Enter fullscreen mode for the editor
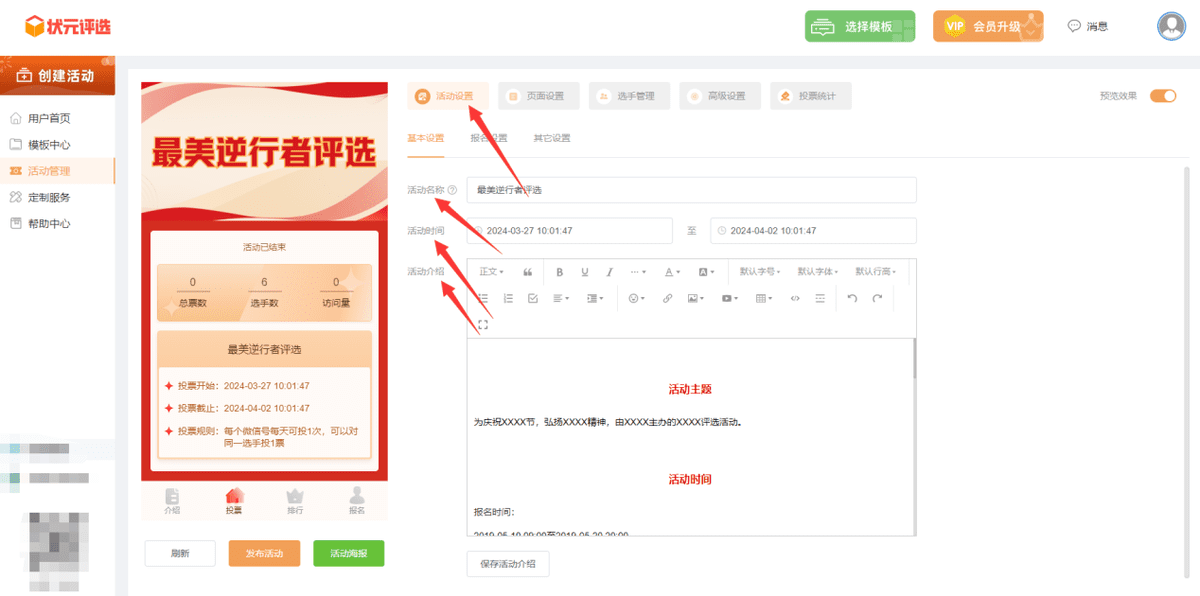This screenshot has height=596, width=1200. pyautogui.click(x=483, y=324)
